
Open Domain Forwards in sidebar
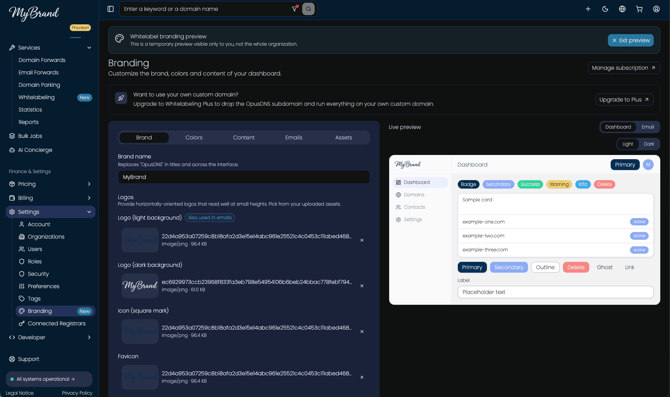(42, 60)
